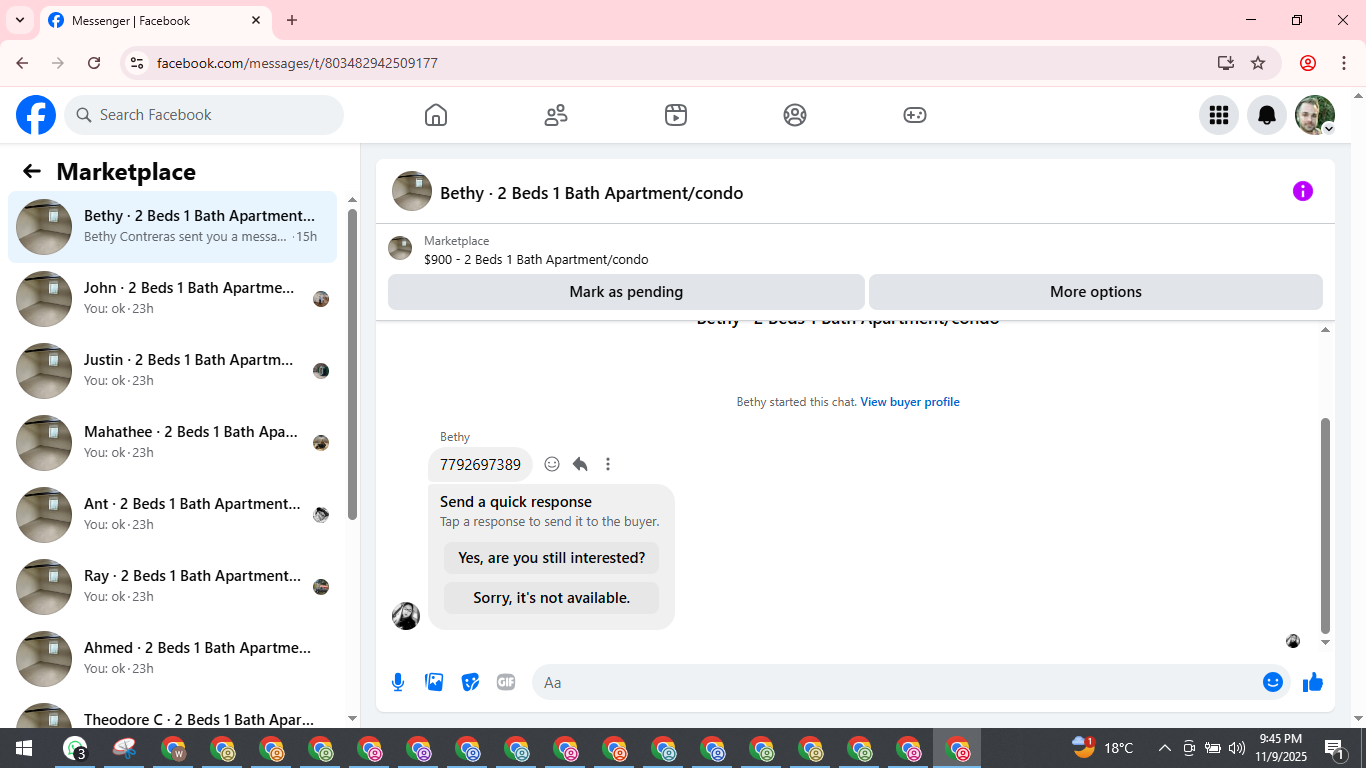Image resolution: width=1366 pixels, height=768 pixels.
Task: Open the Facebook menu grid icon
Action: coord(1219,115)
